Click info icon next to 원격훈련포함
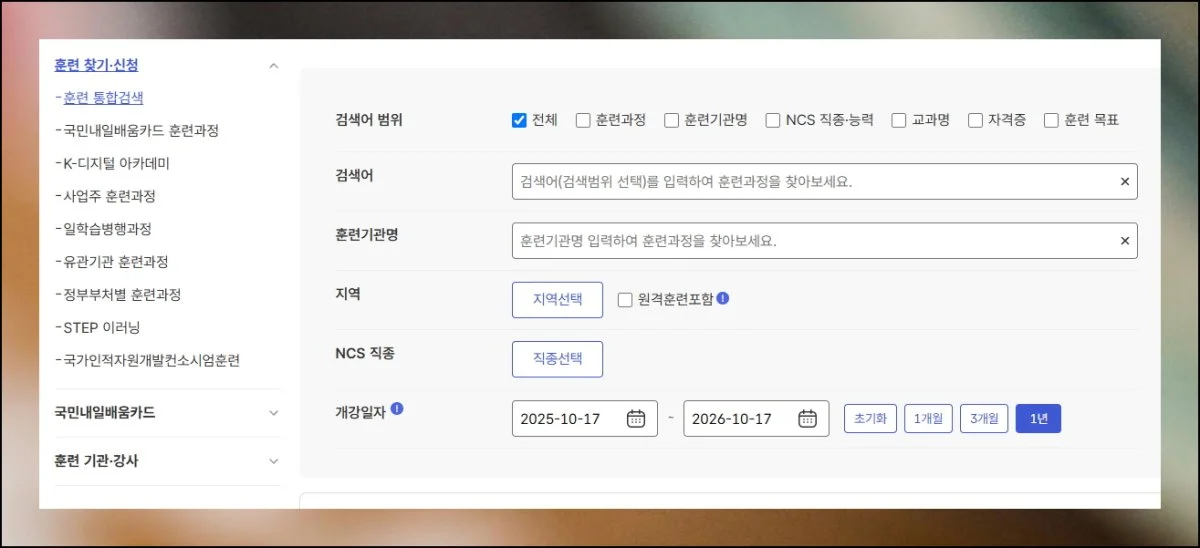Screen dimensions: 1200x548 pos(723,298)
